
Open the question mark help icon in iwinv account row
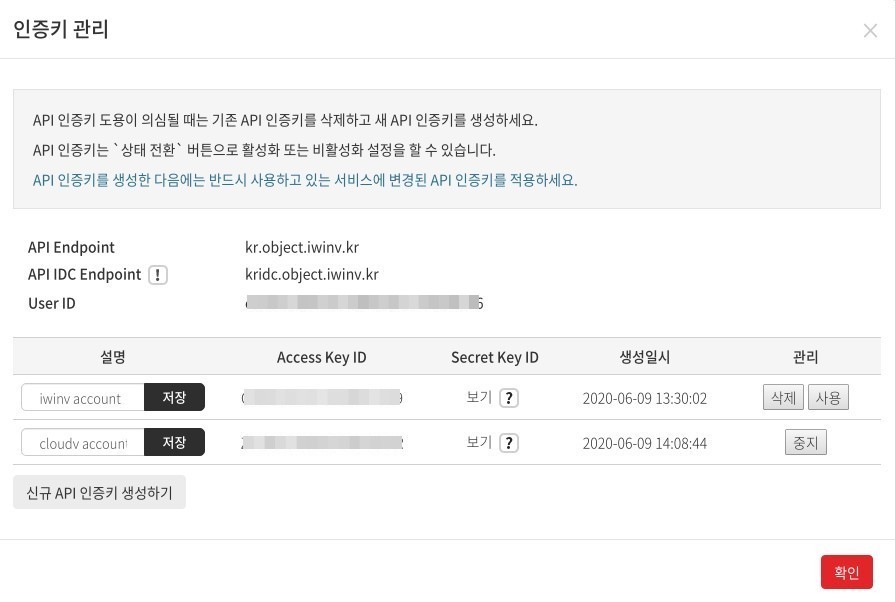click(x=509, y=398)
